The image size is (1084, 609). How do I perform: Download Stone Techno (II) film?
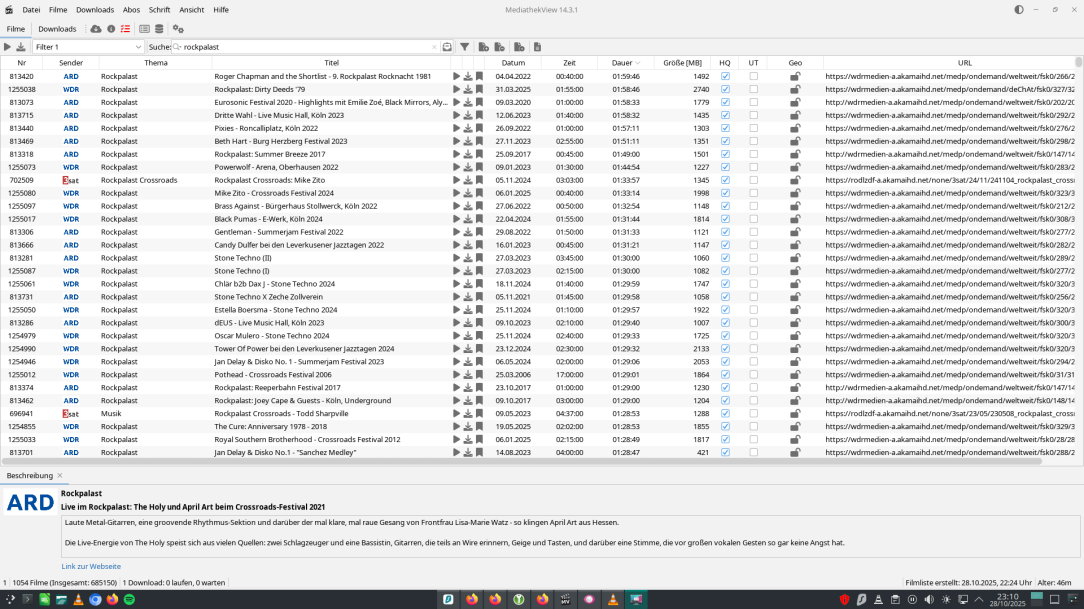[x=468, y=258]
